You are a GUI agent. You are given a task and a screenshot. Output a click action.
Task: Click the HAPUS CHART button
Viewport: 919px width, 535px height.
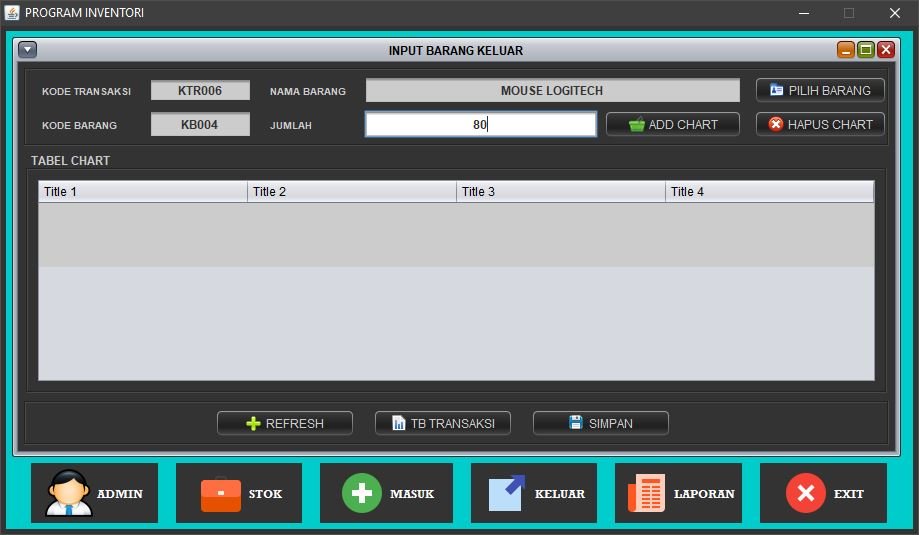coord(820,125)
